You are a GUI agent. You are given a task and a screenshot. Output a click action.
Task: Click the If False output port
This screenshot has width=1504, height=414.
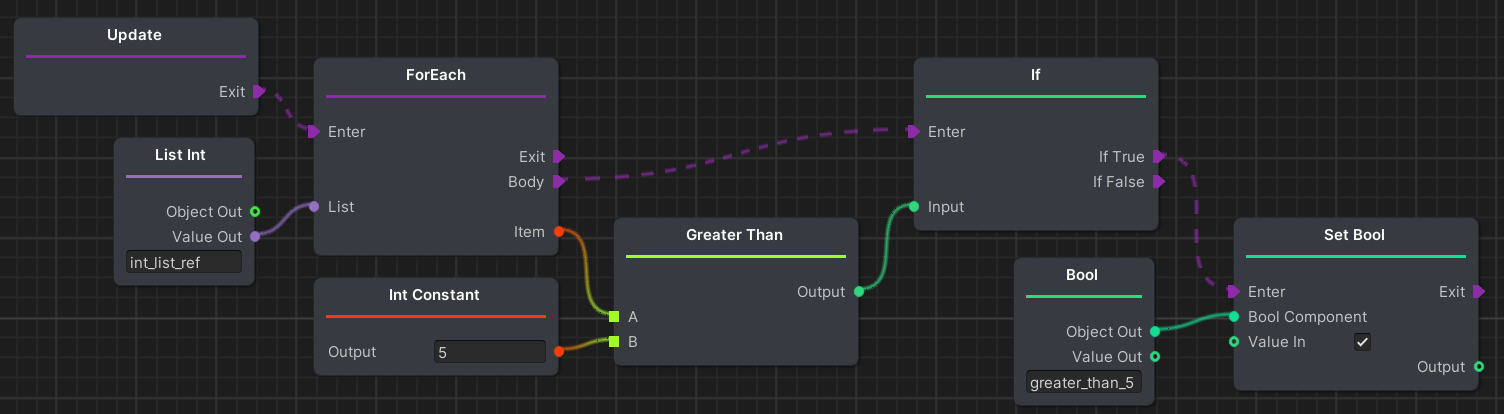click(x=1158, y=181)
